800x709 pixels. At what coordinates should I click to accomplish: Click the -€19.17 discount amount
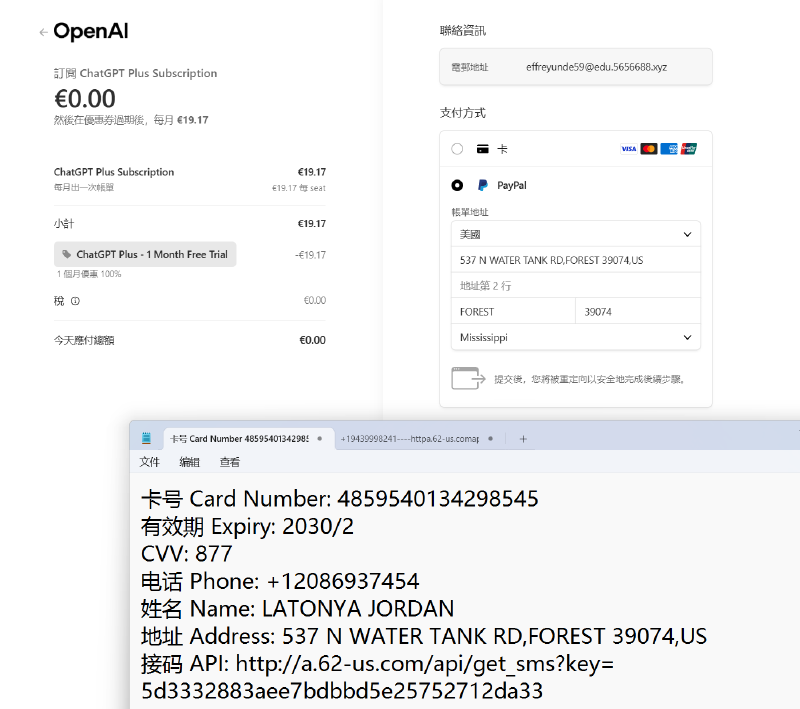(x=310, y=255)
